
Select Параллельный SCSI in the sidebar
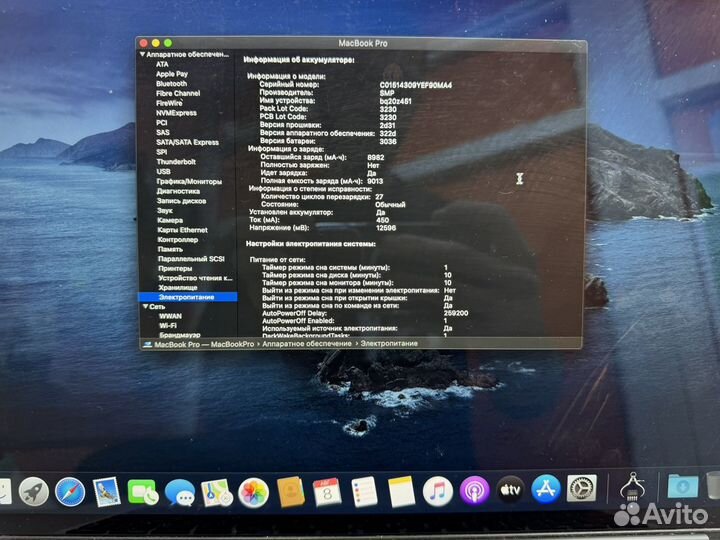pos(191,259)
